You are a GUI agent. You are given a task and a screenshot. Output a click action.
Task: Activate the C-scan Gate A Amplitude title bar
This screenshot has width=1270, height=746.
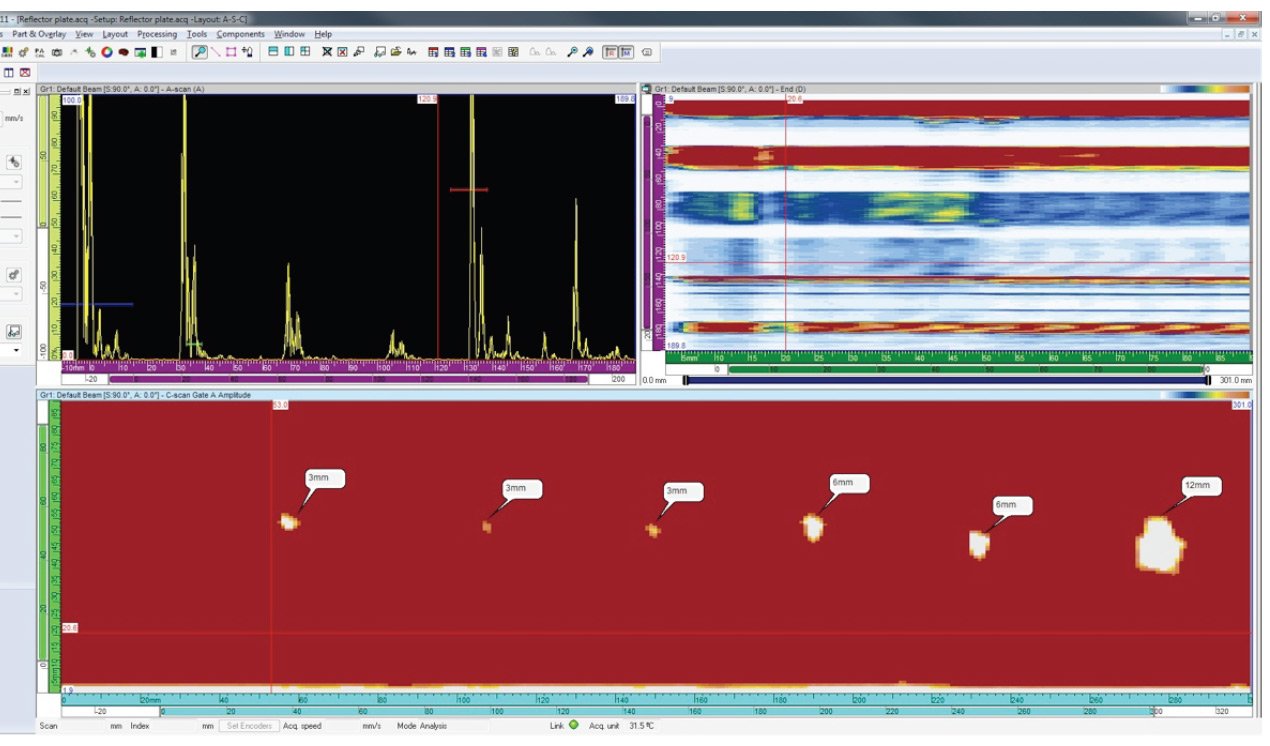643,395
